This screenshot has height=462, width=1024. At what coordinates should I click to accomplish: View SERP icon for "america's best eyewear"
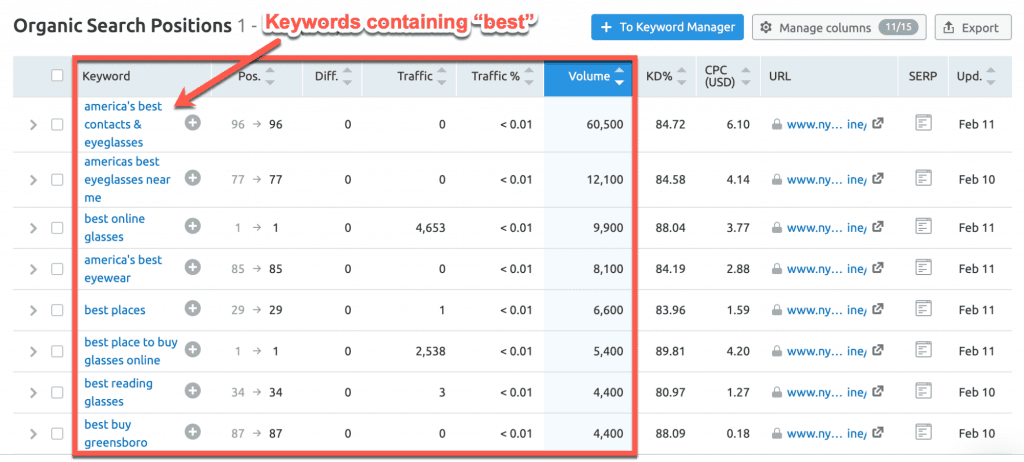click(x=923, y=268)
